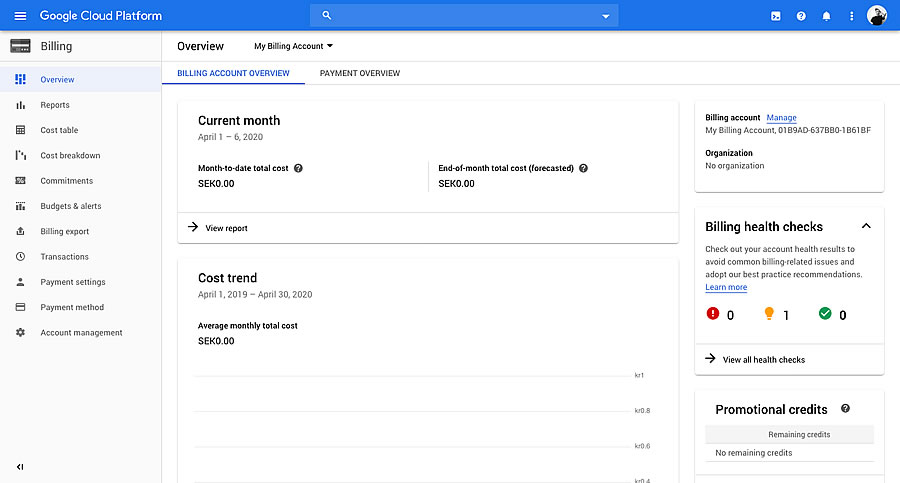Open notifications bell
The width and height of the screenshot is (900, 483).
[826, 16]
